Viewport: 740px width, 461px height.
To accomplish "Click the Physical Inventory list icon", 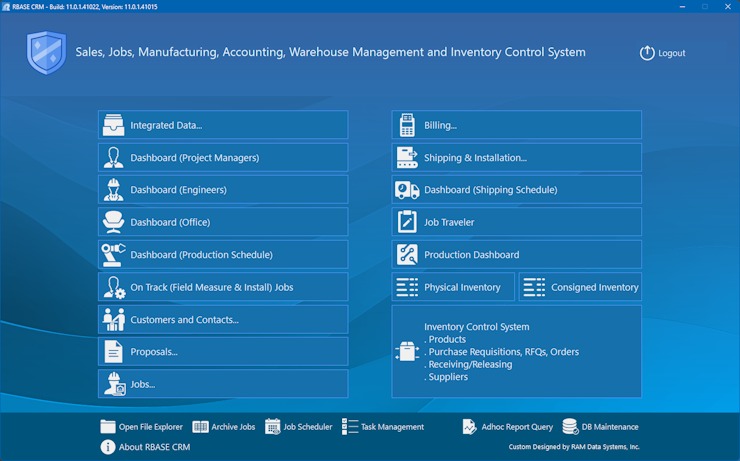I will click(x=407, y=287).
